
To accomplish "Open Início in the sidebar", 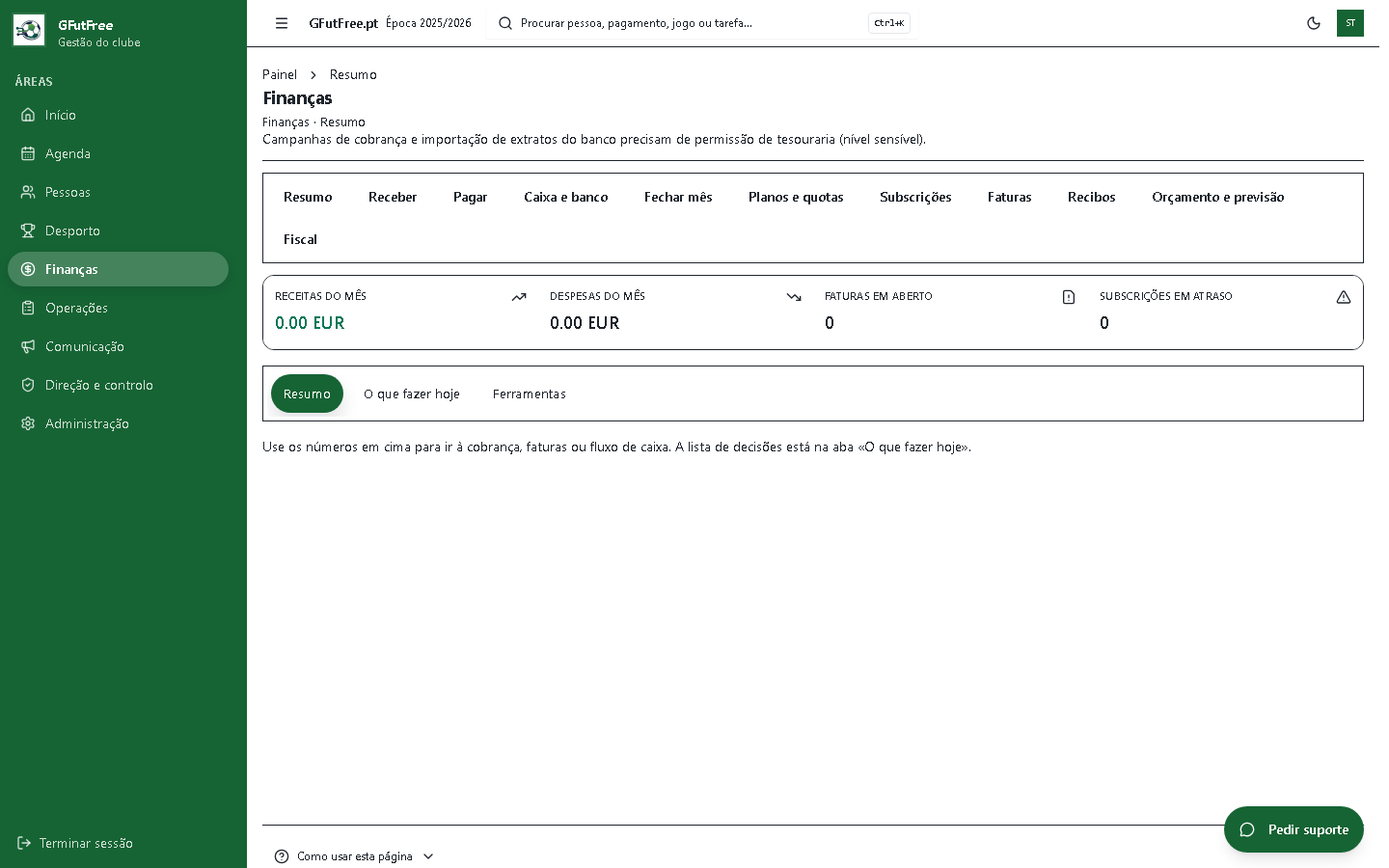I will click(118, 115).
